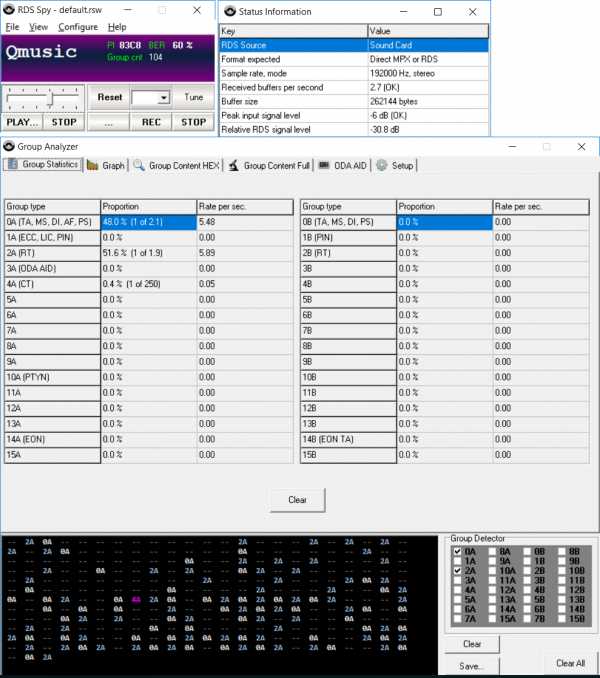Click the eye icon in Group Analyzer title bar
This screenshot has width=600, height=678.
9,146
